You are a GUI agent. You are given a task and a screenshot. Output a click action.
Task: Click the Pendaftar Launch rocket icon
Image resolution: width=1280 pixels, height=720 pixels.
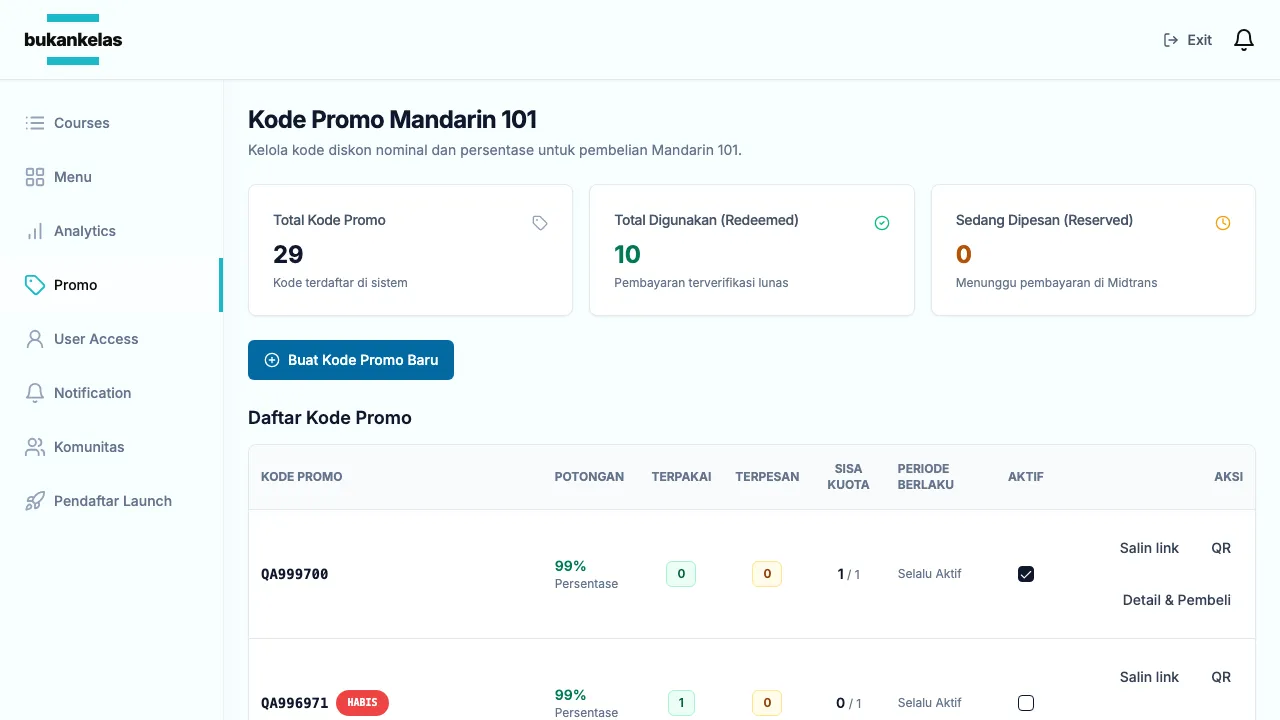35,501
